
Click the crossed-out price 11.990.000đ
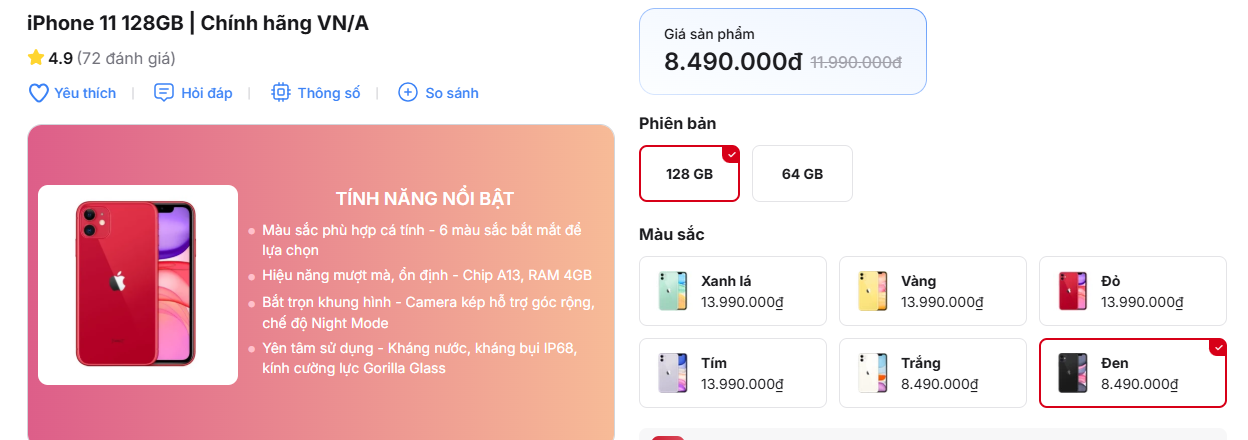pos(856,63)
